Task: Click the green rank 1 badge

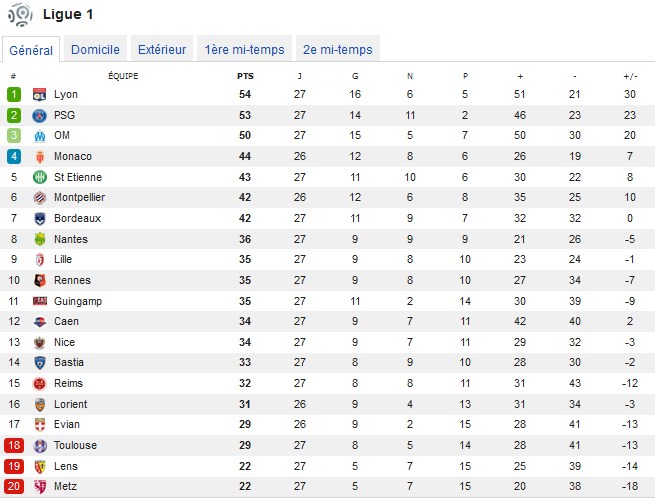Action: [x=14, y=94]
